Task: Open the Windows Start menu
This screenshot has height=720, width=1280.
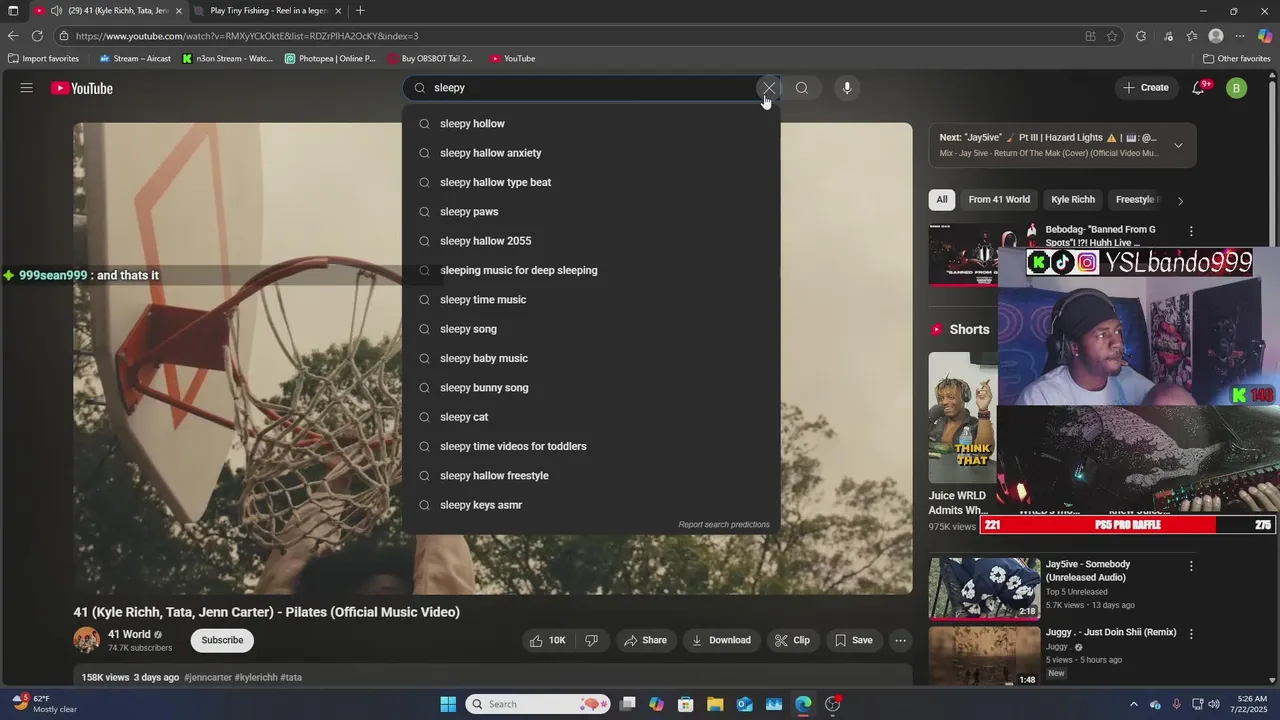Action: pos(448,704)
